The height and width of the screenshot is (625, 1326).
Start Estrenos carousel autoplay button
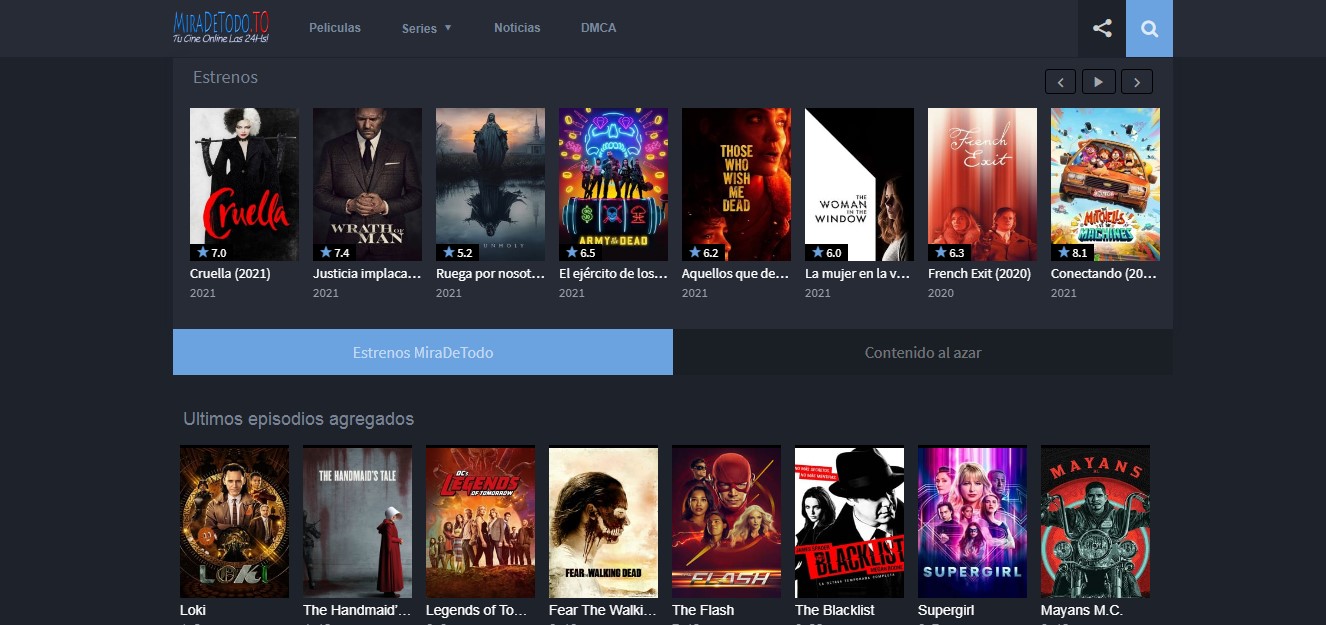click(1098, 82)
